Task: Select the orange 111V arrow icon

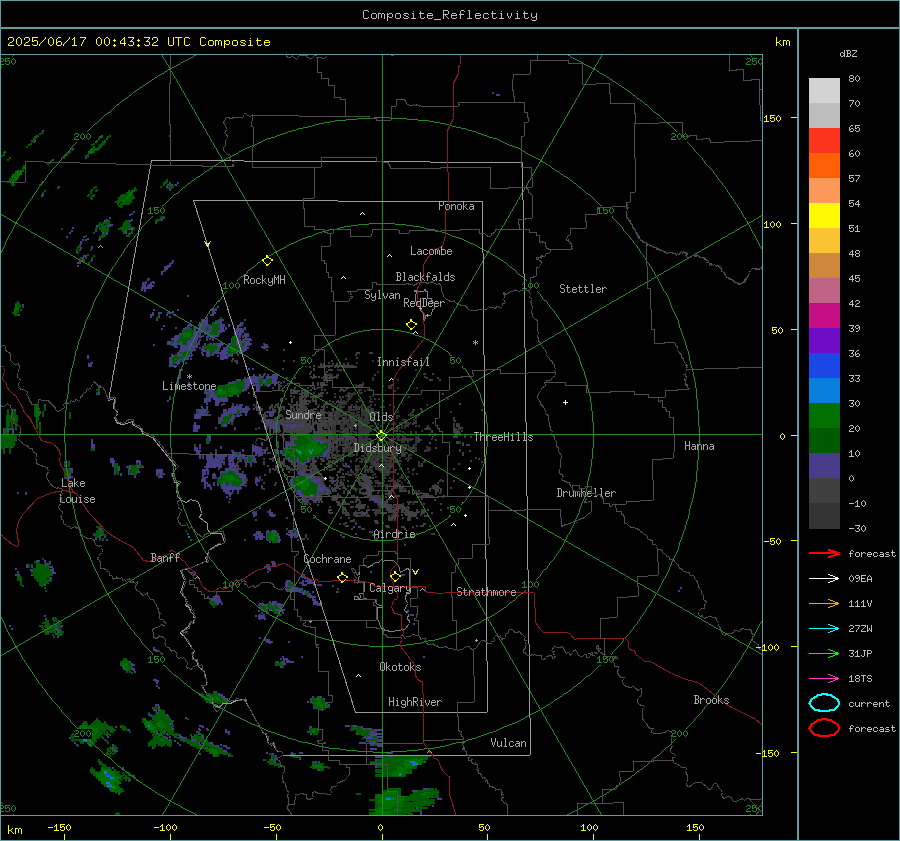Action: pos(824,603)
